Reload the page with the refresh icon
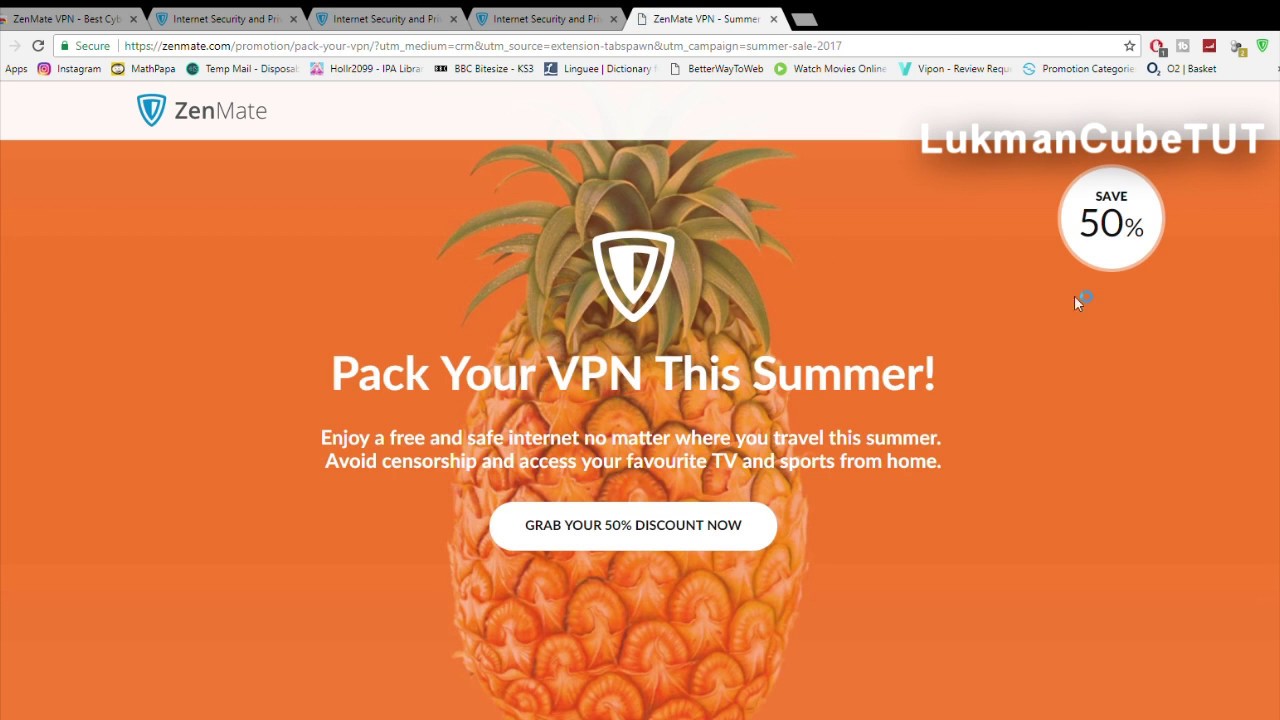The width and height of the screenshot is (1280, 720). [x=38, y=46]
